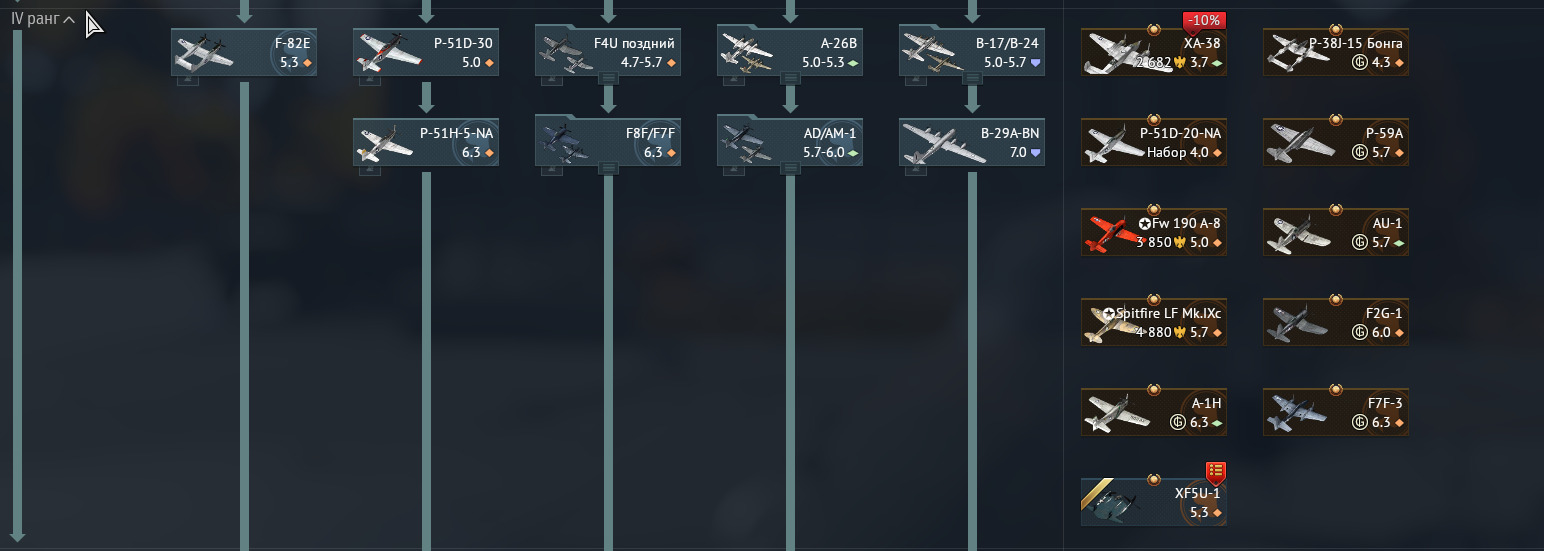Select the P-51D-30 fighter card
Screen dimensions: 1544x551
pos(426,52)
